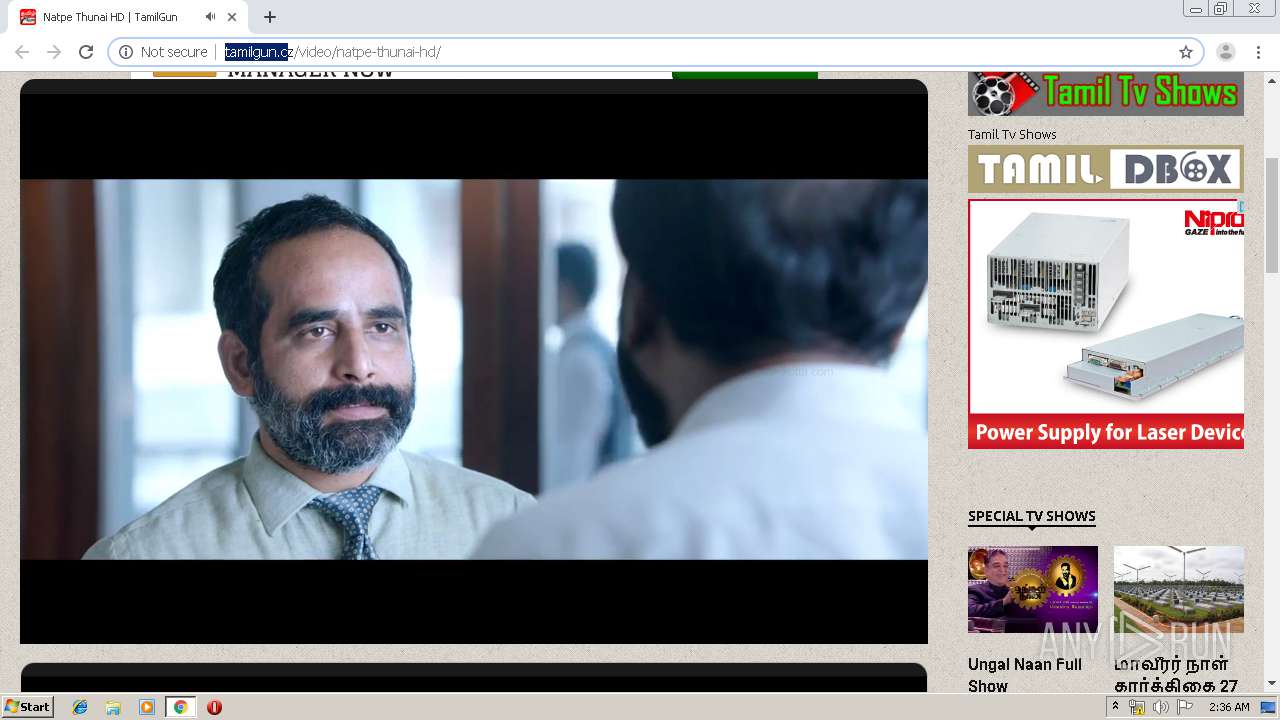Open மாவீரர் நாள் கார்த்திகை 27 link
Viewport: 1280px width, 720px height.
tap(1176, 675)
